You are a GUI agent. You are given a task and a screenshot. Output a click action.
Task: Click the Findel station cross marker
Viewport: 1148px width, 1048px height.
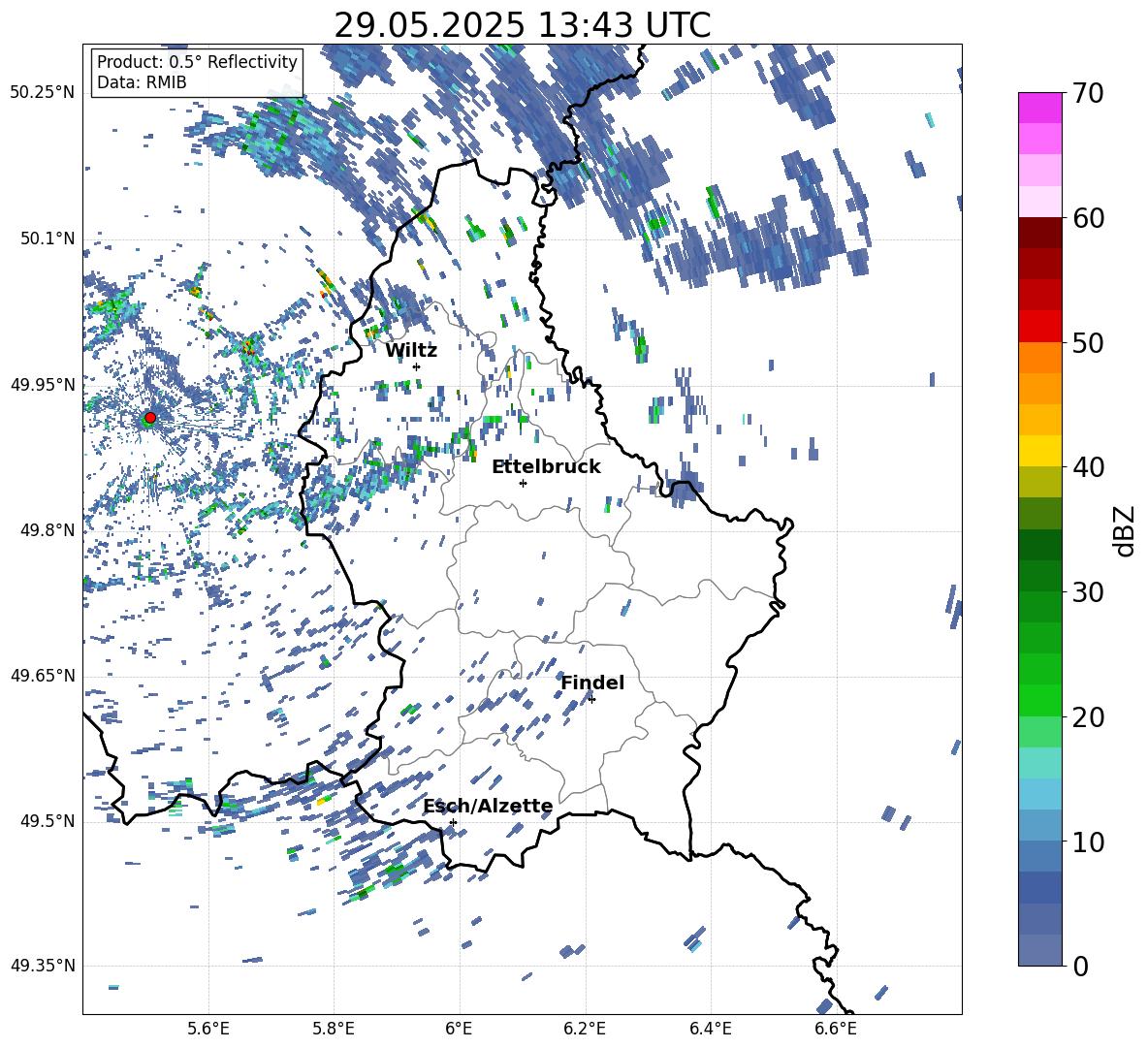[591, 700]
